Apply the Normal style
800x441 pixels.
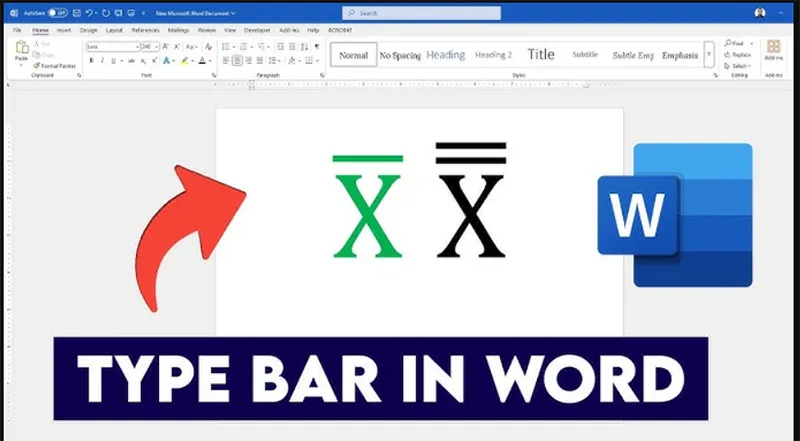click(354, 55)
